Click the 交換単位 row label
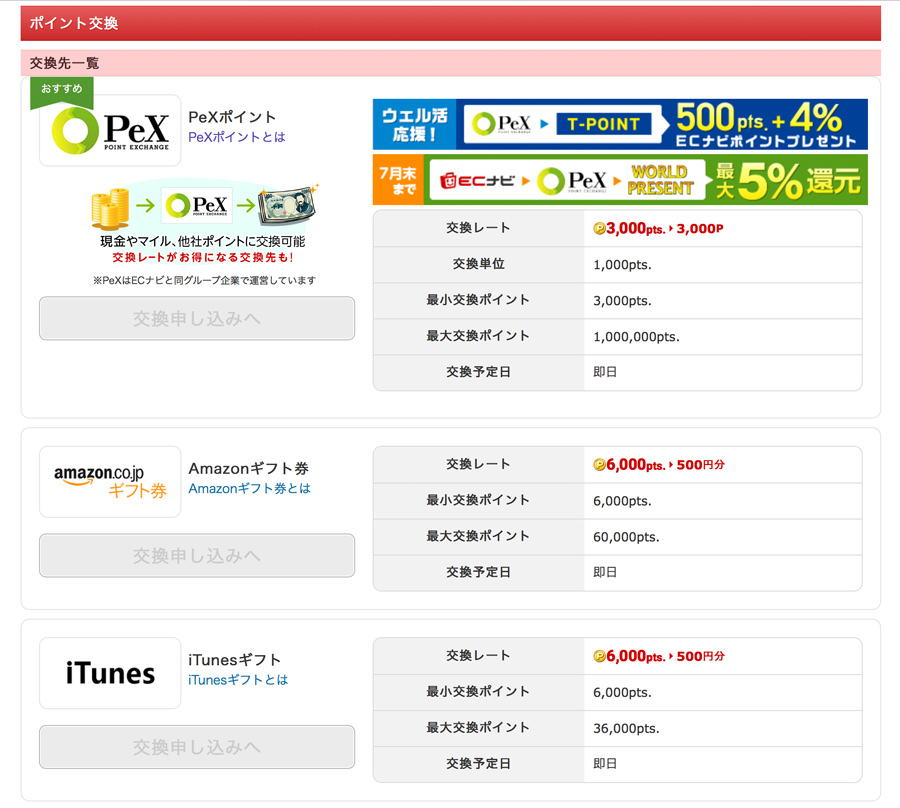 [479, 264]
